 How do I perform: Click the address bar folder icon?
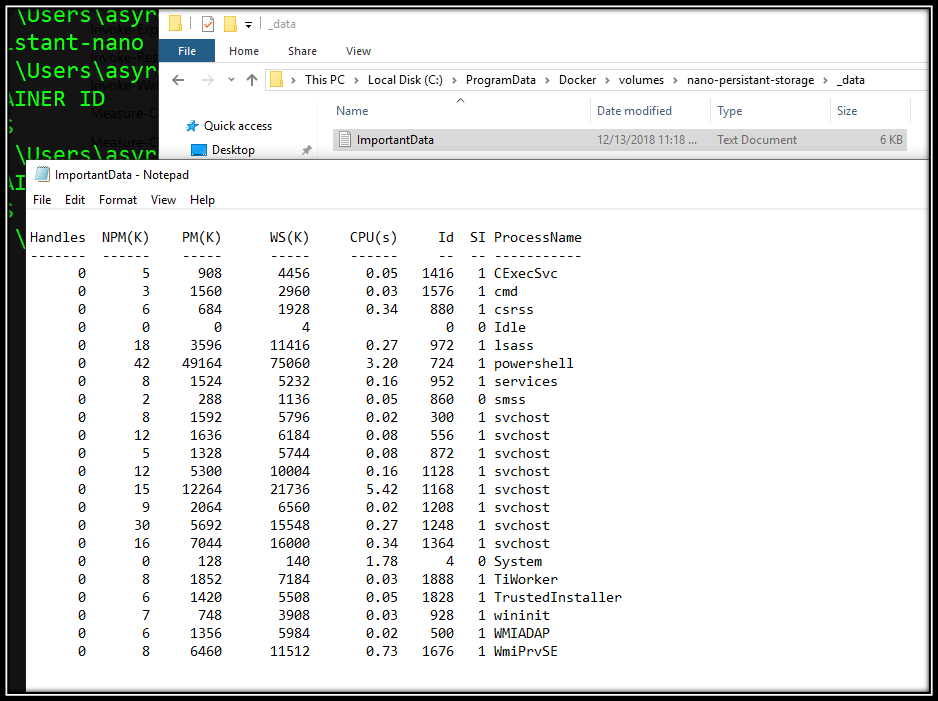click(x=276, y=80)
